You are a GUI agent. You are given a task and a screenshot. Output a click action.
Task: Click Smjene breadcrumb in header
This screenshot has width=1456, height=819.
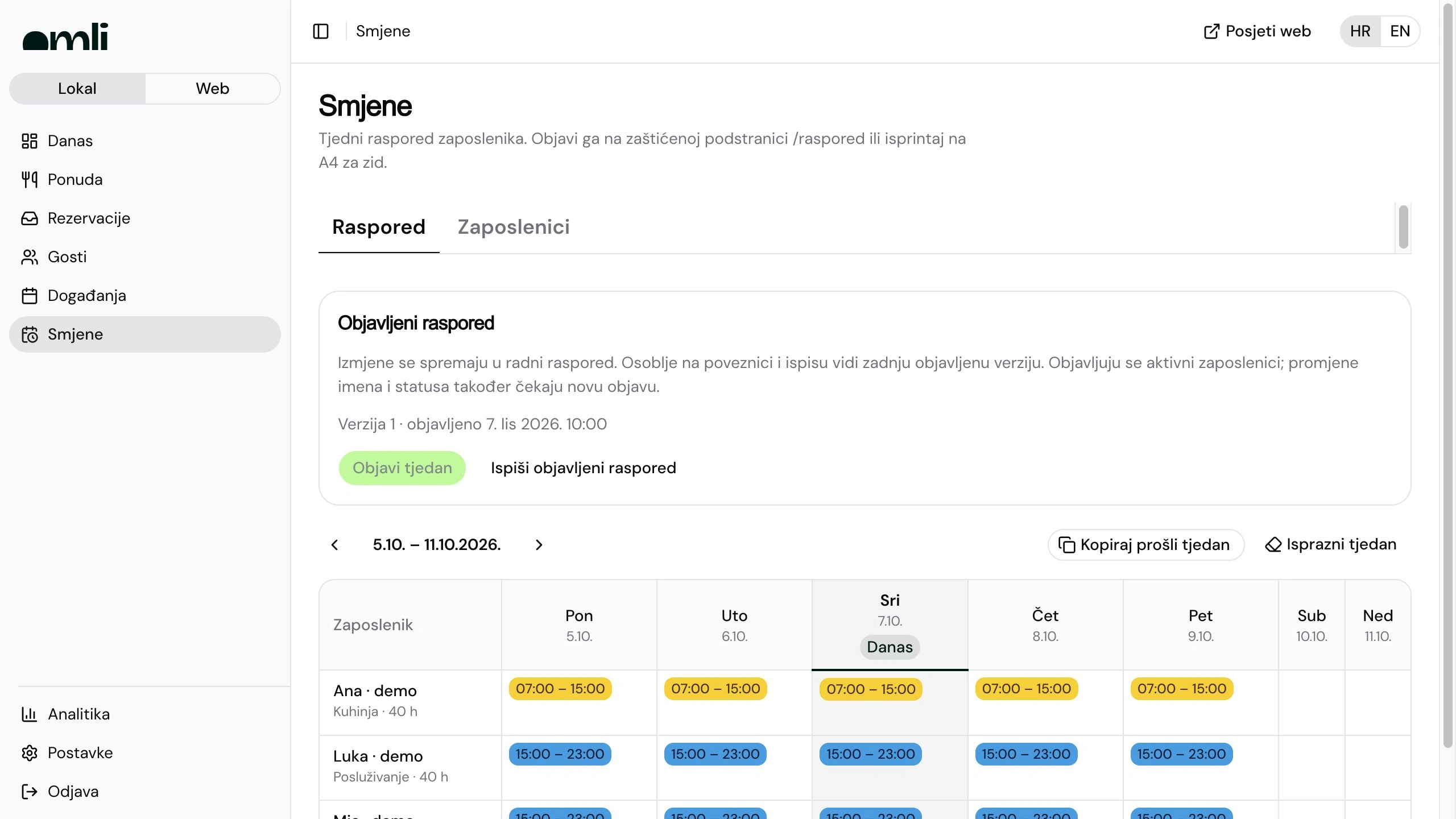[x=383, y=31]
